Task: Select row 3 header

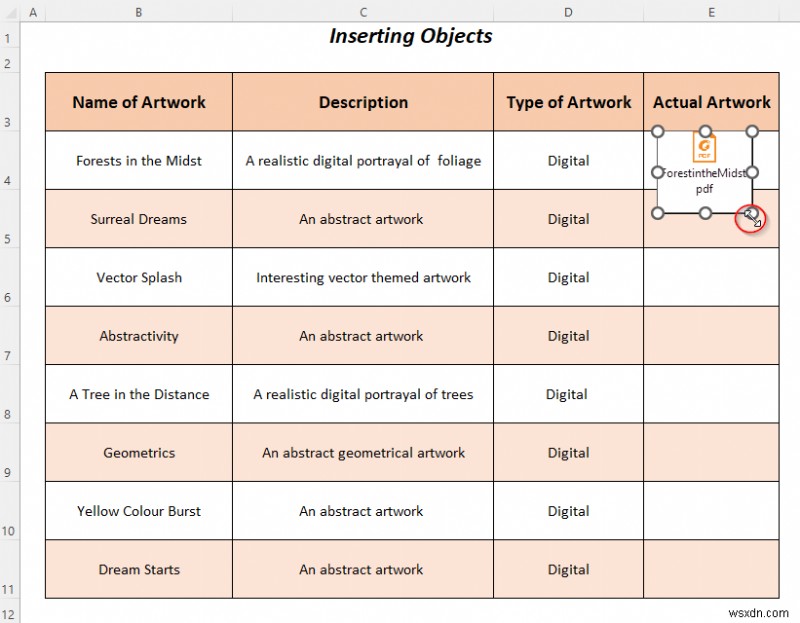Action: coord(9,102)
